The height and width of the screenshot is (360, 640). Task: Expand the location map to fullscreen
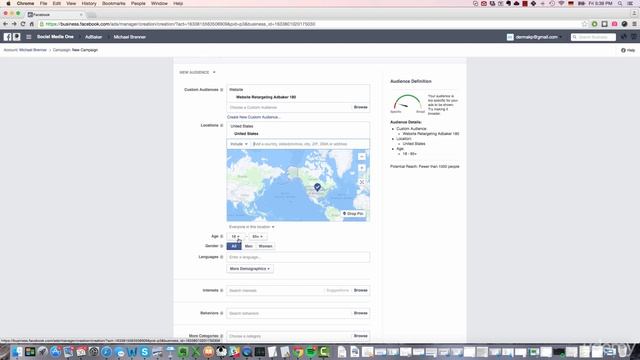(x=362, y=182)
